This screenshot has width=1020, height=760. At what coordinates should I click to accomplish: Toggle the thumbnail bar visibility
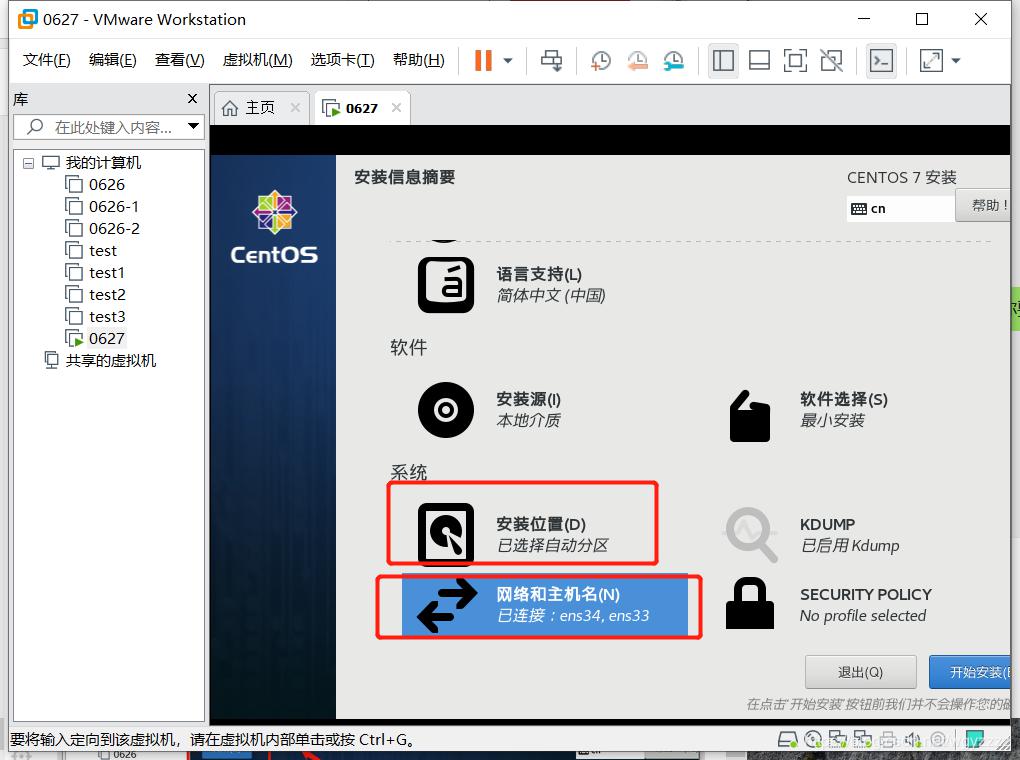759,60
